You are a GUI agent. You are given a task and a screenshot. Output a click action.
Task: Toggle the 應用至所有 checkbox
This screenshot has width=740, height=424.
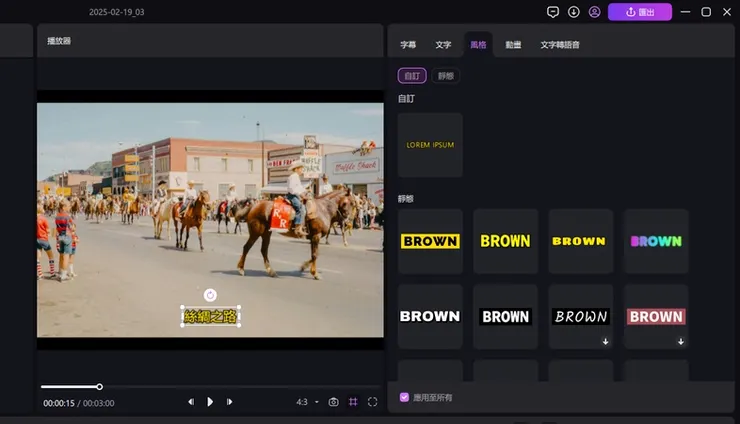coord(404,397)
